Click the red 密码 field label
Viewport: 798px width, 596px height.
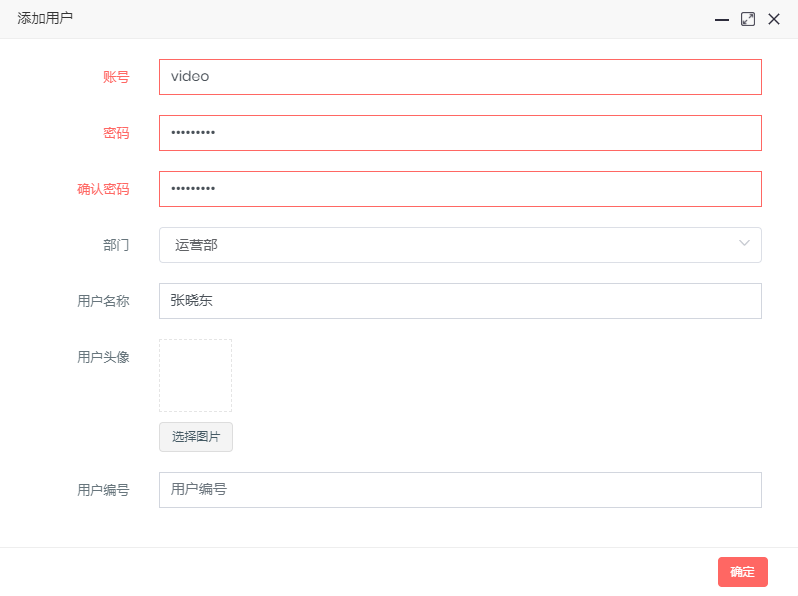(116, 133)
